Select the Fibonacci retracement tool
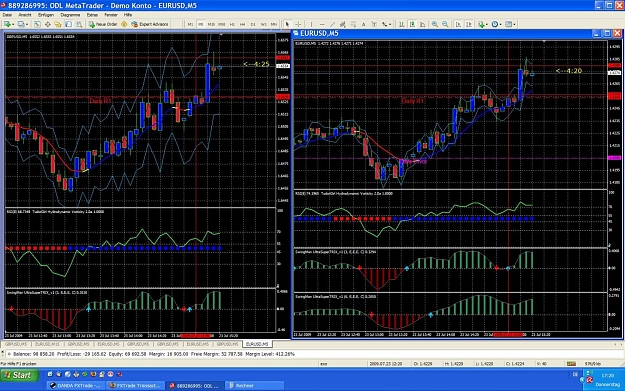The width and height of the screenshot is (625, 391). point(353,24)
